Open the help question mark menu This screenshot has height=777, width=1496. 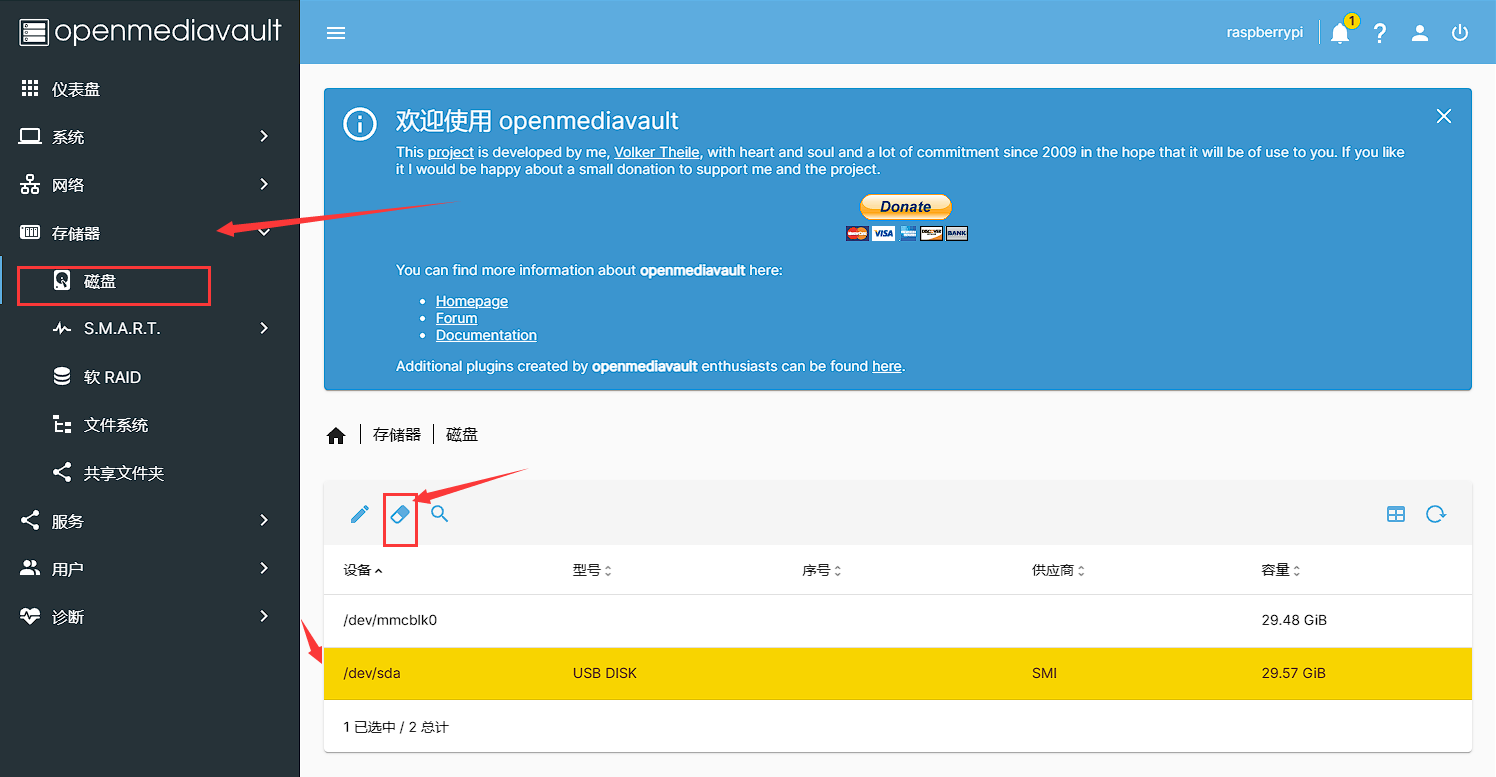[x=1380, y=33]
